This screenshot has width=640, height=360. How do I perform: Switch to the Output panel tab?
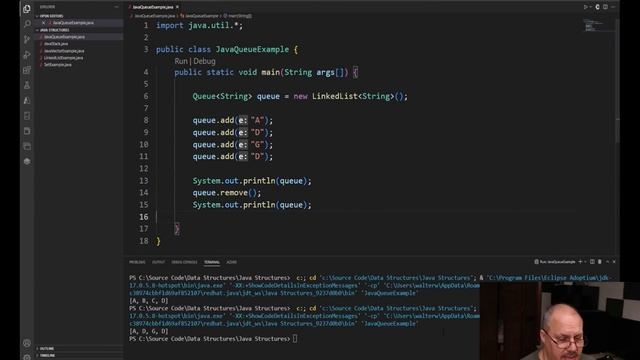158,262
